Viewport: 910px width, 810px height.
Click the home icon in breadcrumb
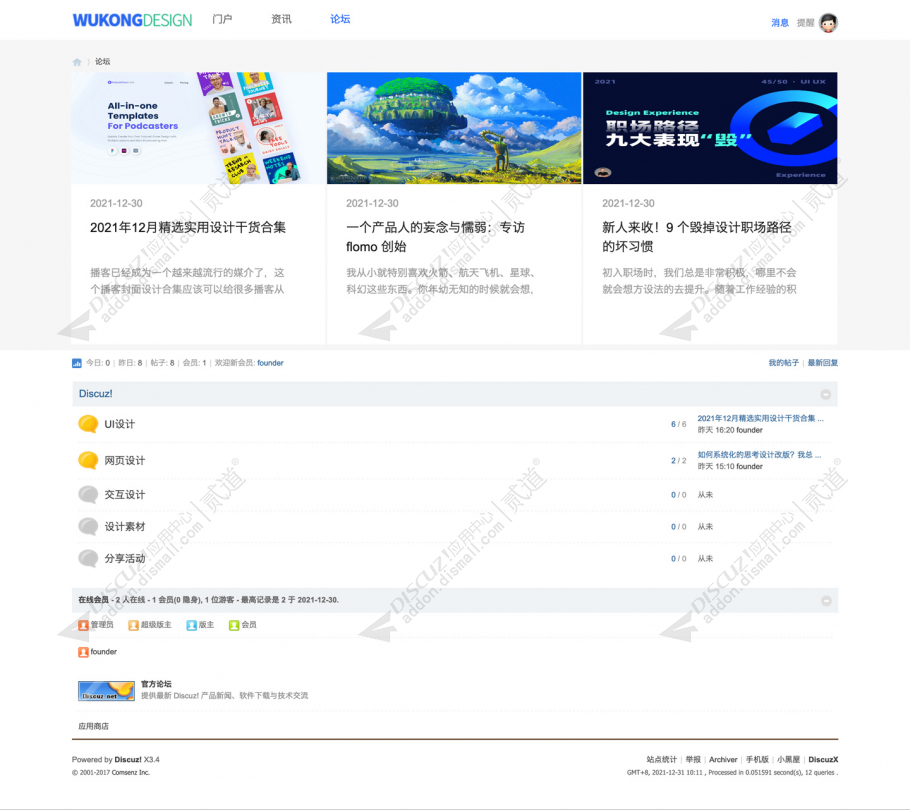[x=77, y=62]
